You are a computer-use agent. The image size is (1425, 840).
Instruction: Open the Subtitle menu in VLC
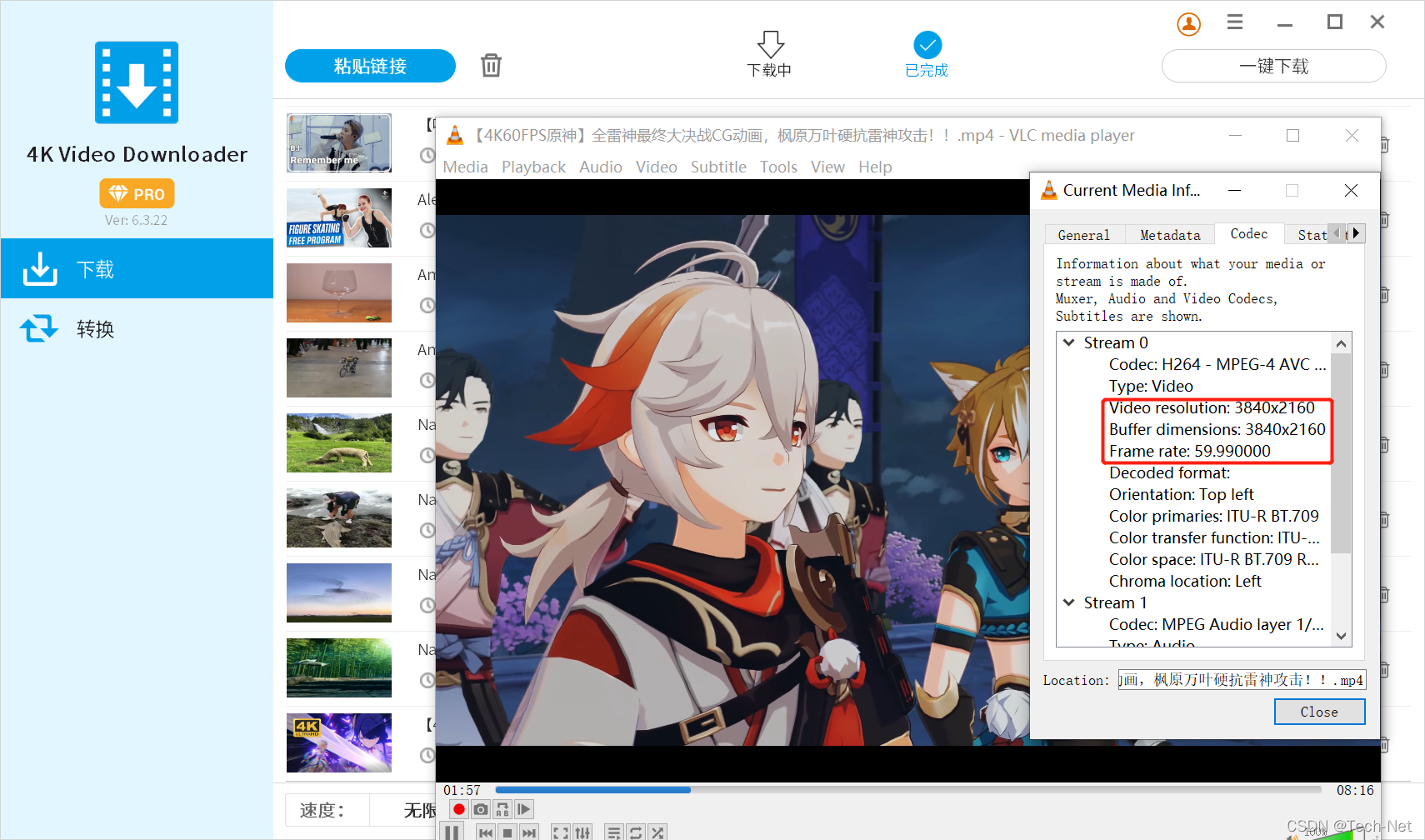[x=718, y=167]
